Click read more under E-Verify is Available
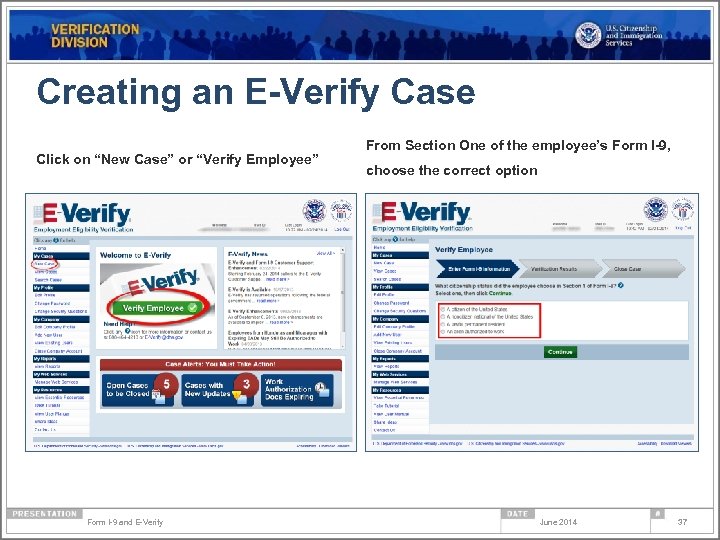 pyautogui.click(x=267, y=301)
